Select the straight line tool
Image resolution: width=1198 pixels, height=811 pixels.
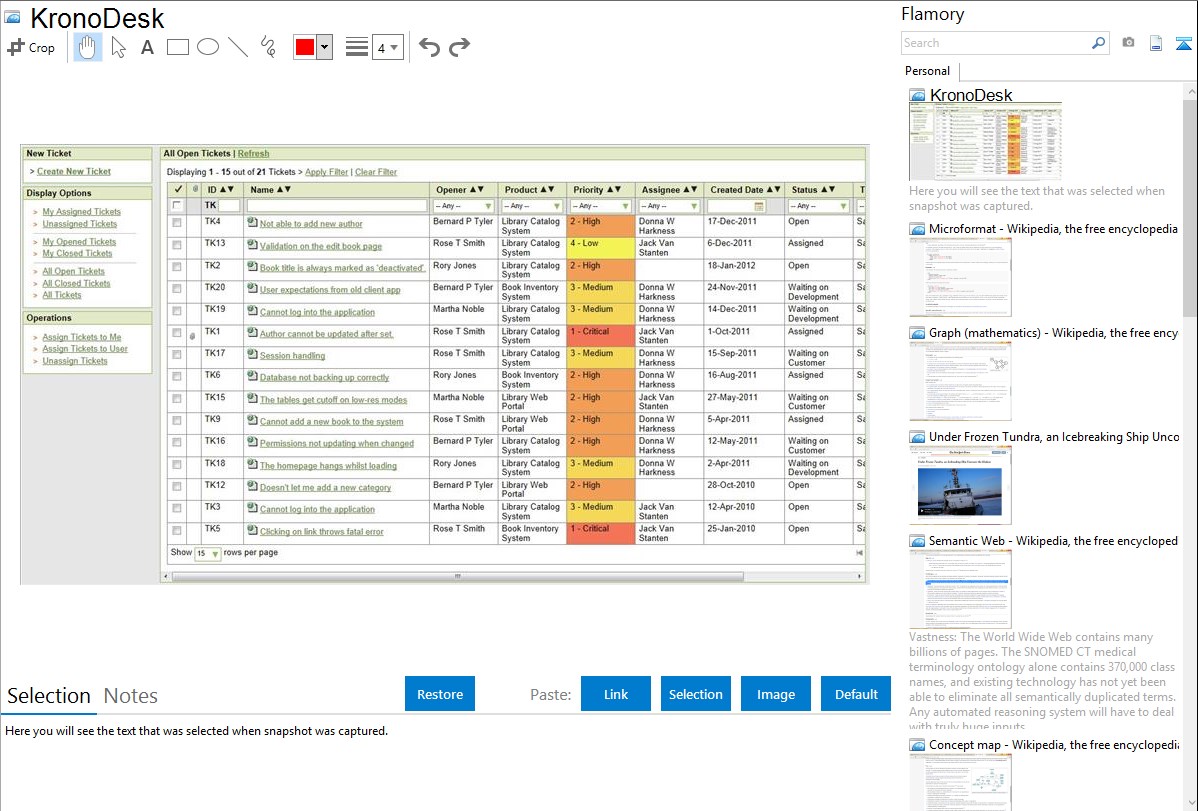pyautogui.click(x=237, y=47)
